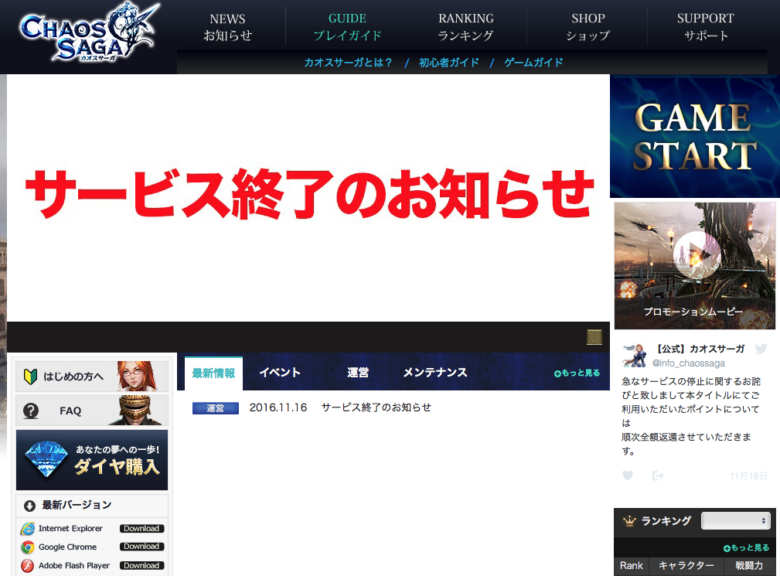Click the 戦闘力 column header
780x576 pixels.
point(749,566)
